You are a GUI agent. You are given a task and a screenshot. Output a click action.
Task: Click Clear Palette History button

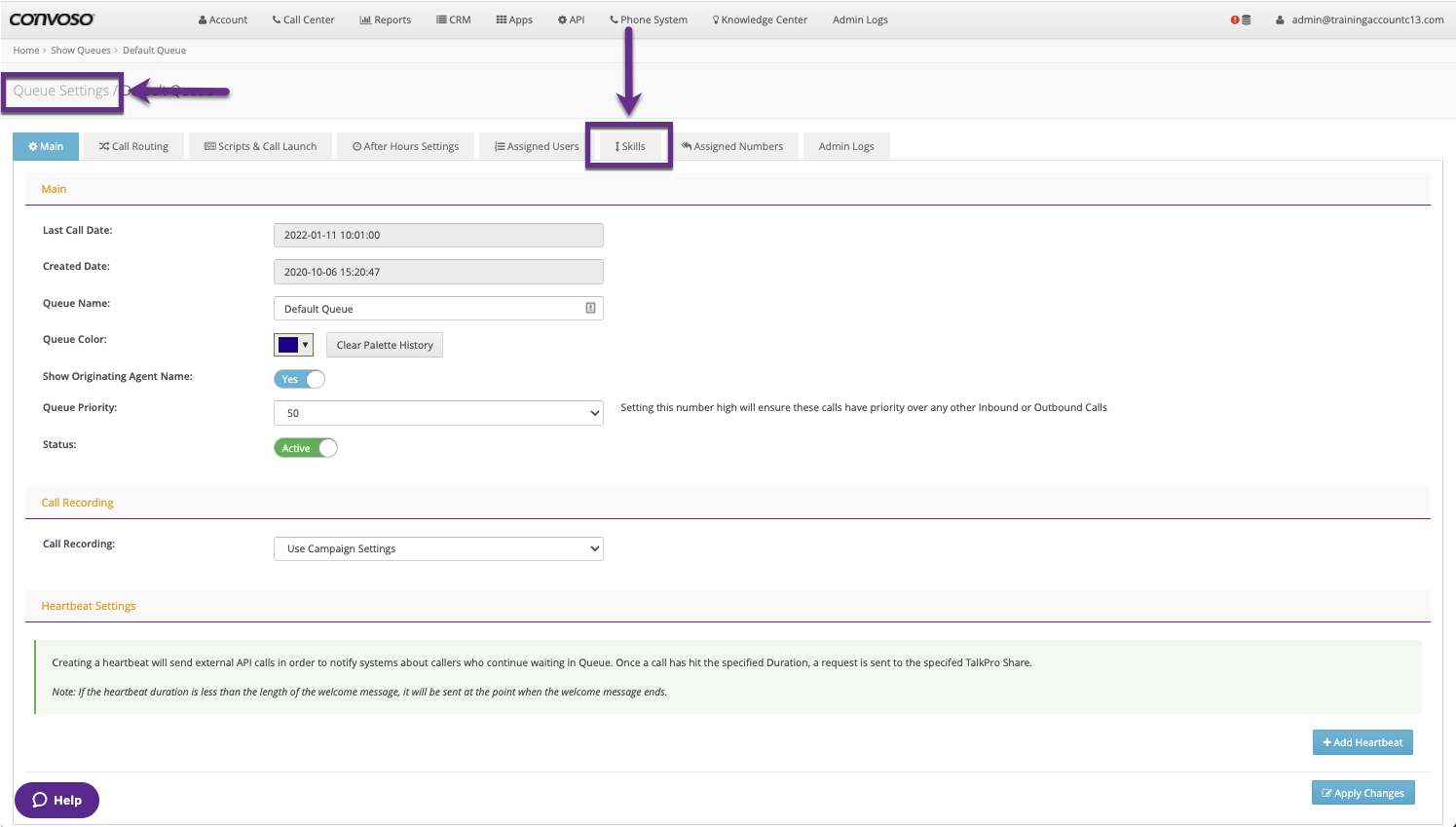(x=385, y=345)
